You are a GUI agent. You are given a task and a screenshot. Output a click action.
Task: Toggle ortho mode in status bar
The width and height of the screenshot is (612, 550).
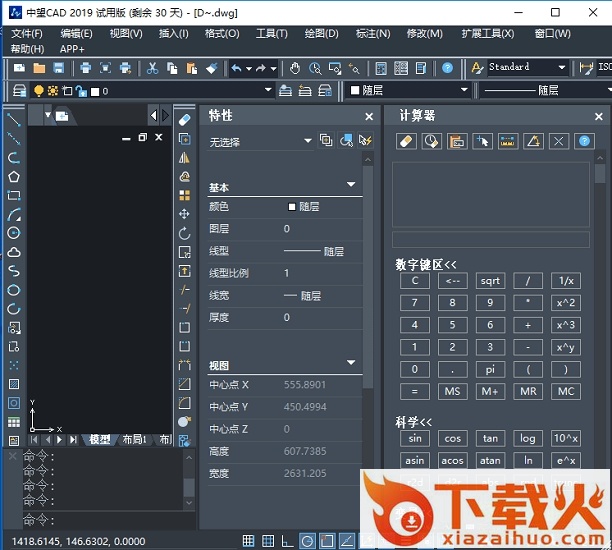coord(288,541)
